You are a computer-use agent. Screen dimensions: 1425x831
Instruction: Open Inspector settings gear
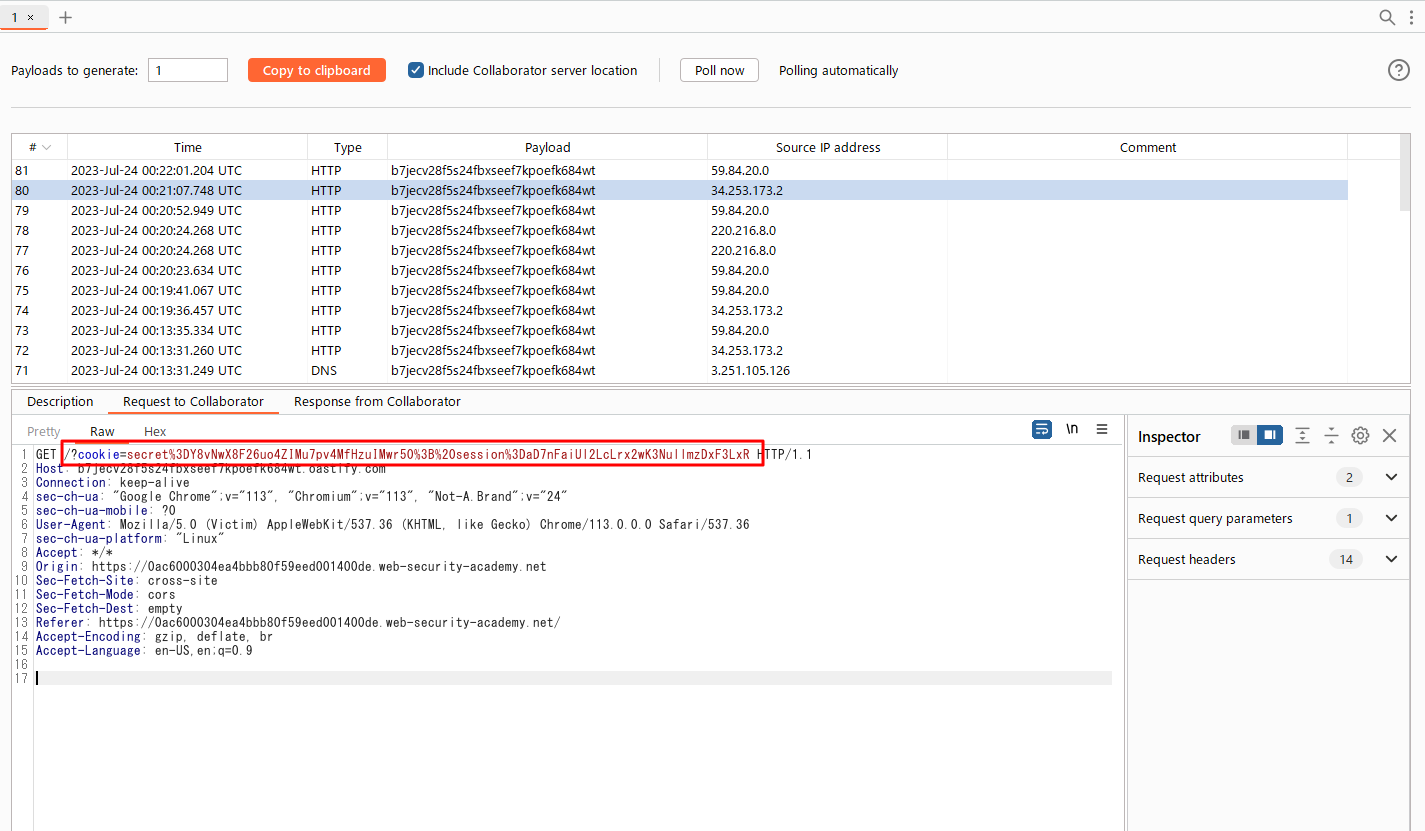coord(1360,435)
